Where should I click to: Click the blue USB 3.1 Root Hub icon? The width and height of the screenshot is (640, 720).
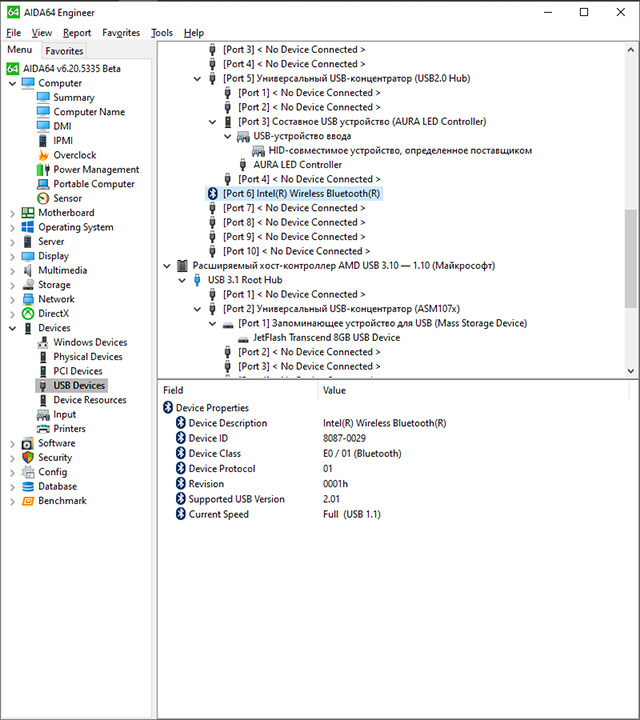point(197,280)
